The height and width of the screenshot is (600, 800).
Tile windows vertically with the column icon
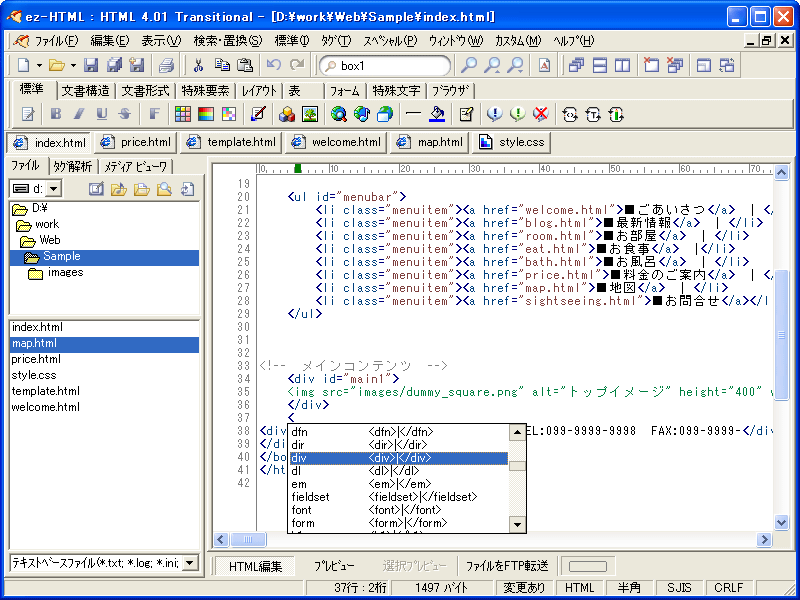[x=622, y=65]
